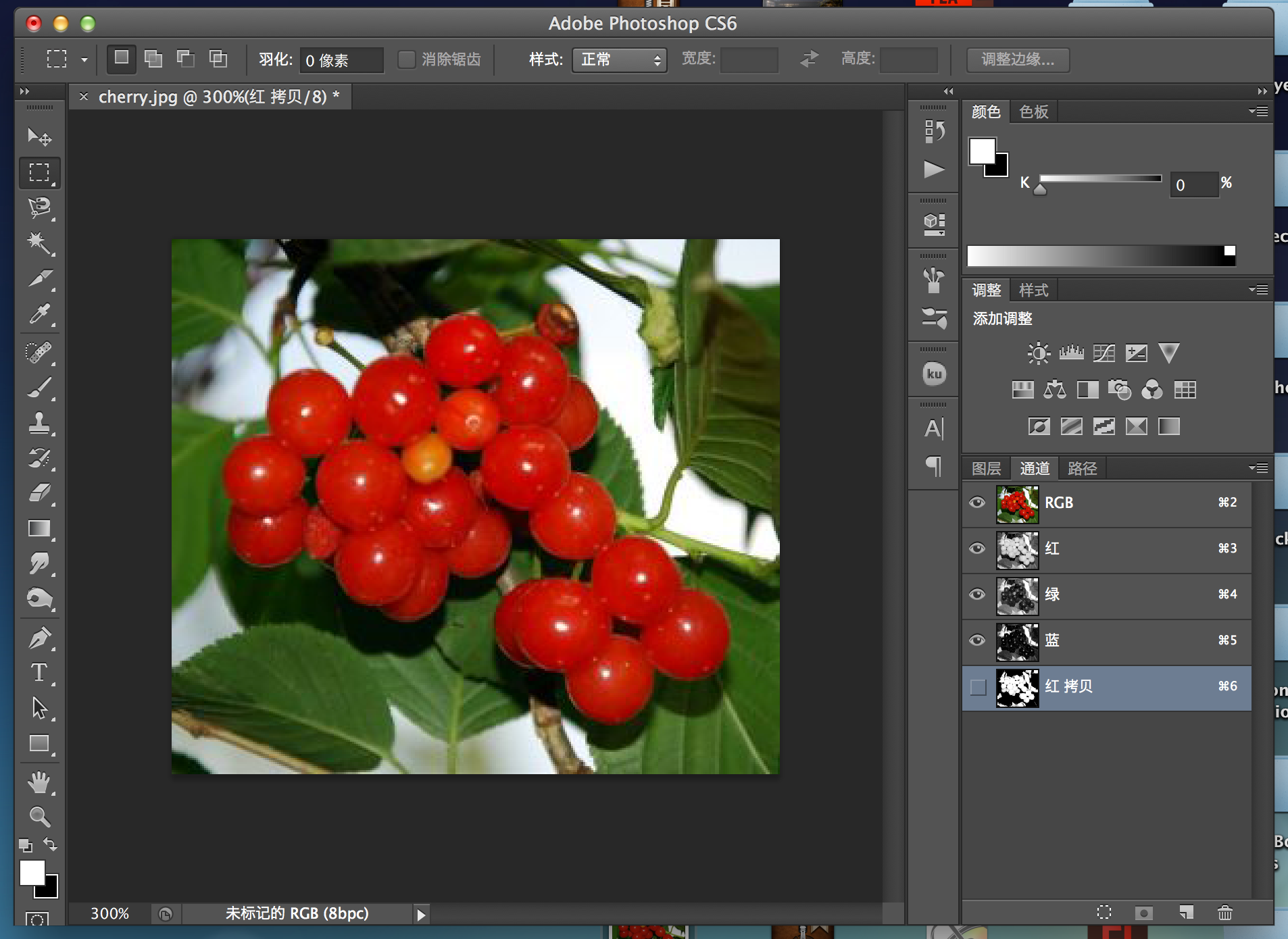Open the Character panel icon
1288x939 pixels.
point(934,429)
